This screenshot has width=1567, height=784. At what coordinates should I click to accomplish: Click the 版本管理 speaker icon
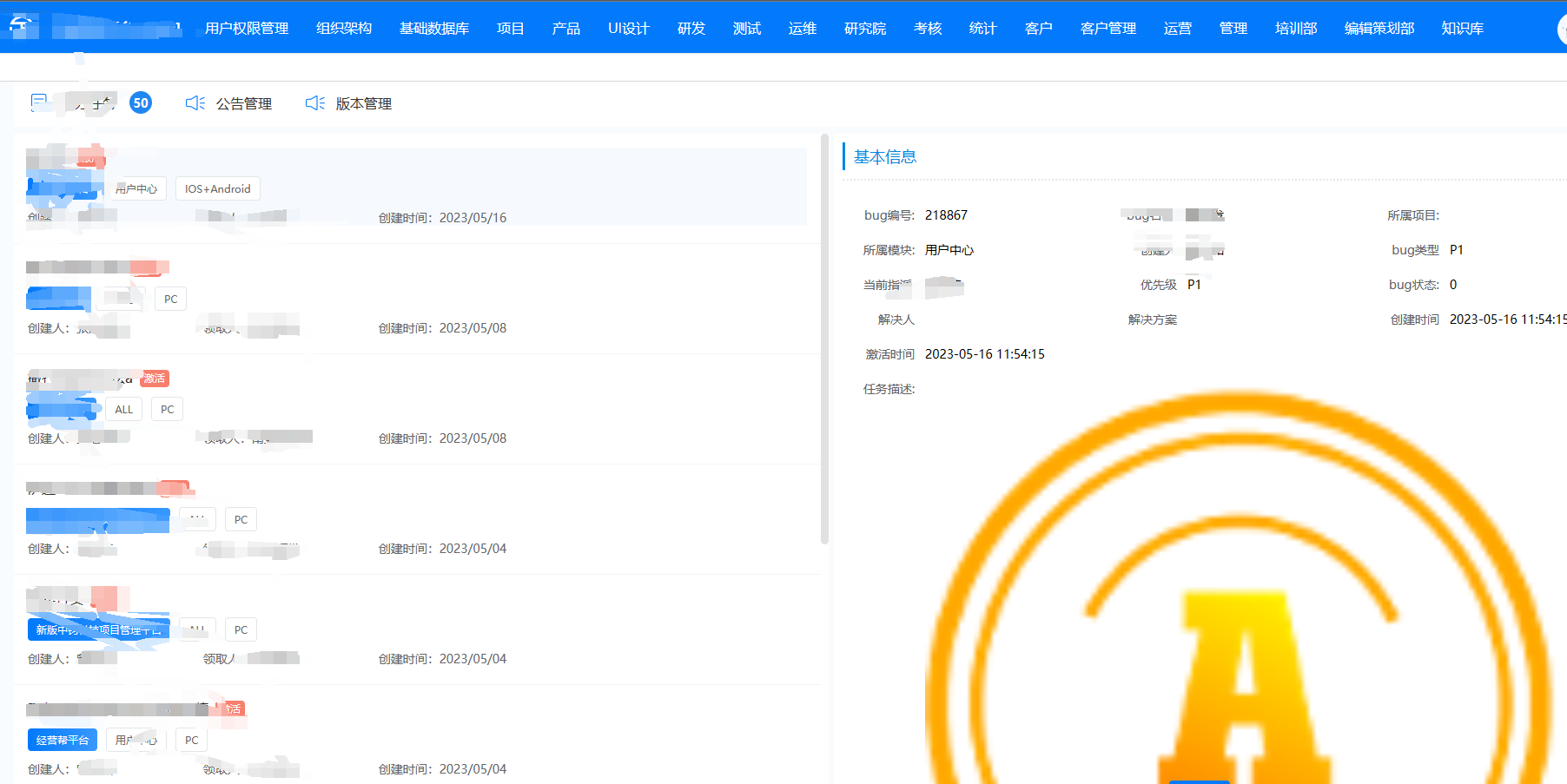click(x=315, y=103)
